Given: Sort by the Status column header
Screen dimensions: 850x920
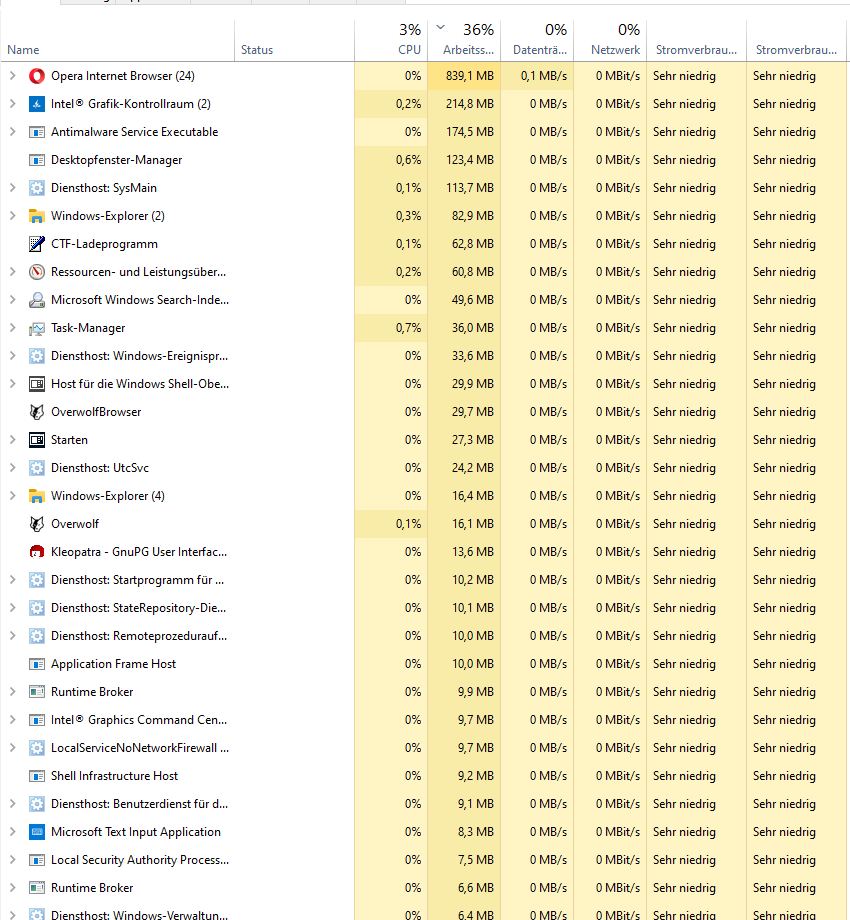Looking at the screenshot, I should coord(294,41).
